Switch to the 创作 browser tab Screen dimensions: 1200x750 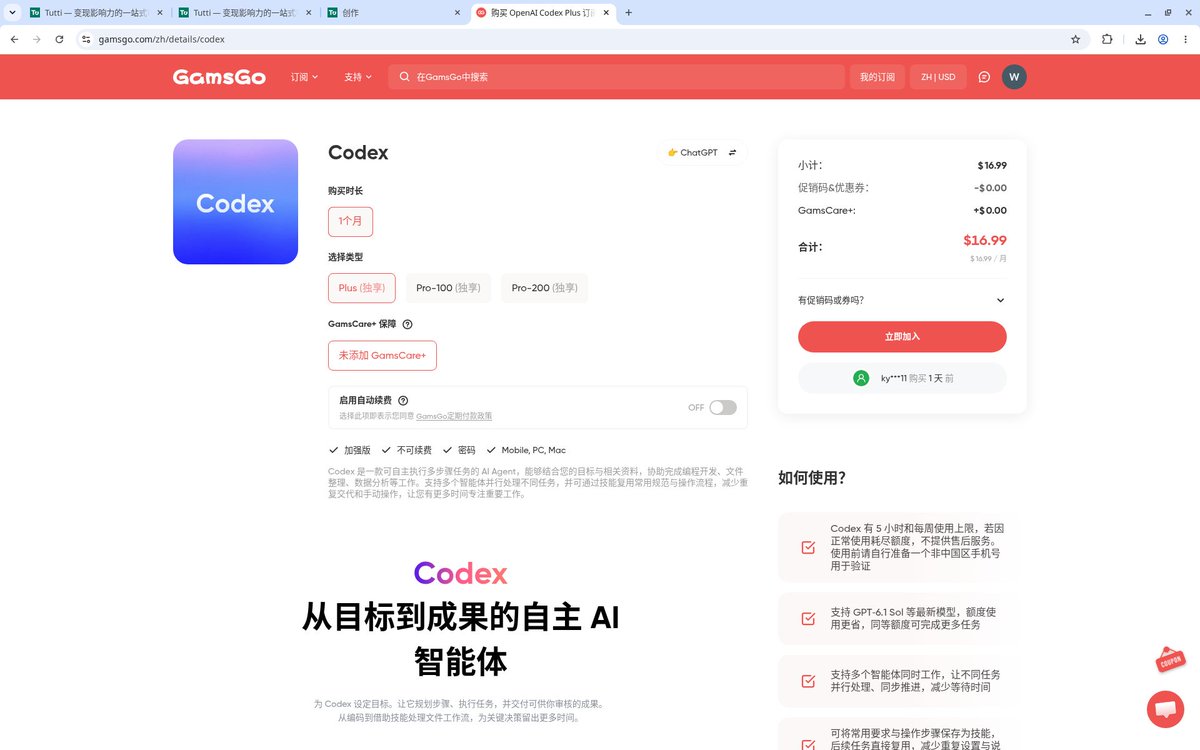[x=394, y=13]
